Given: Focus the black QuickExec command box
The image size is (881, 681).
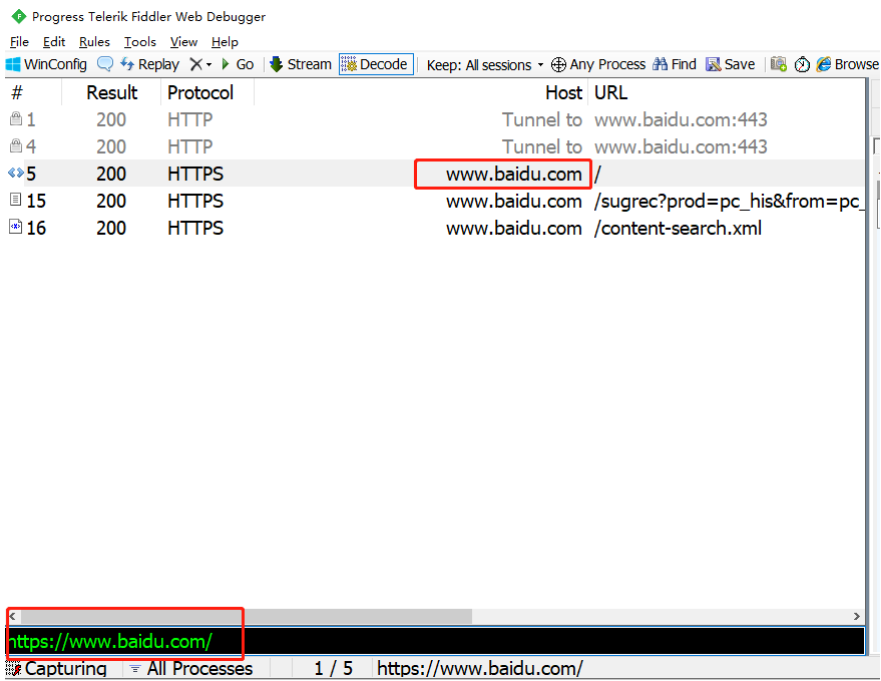Looking at the screenshot, I should pos(435,641).
